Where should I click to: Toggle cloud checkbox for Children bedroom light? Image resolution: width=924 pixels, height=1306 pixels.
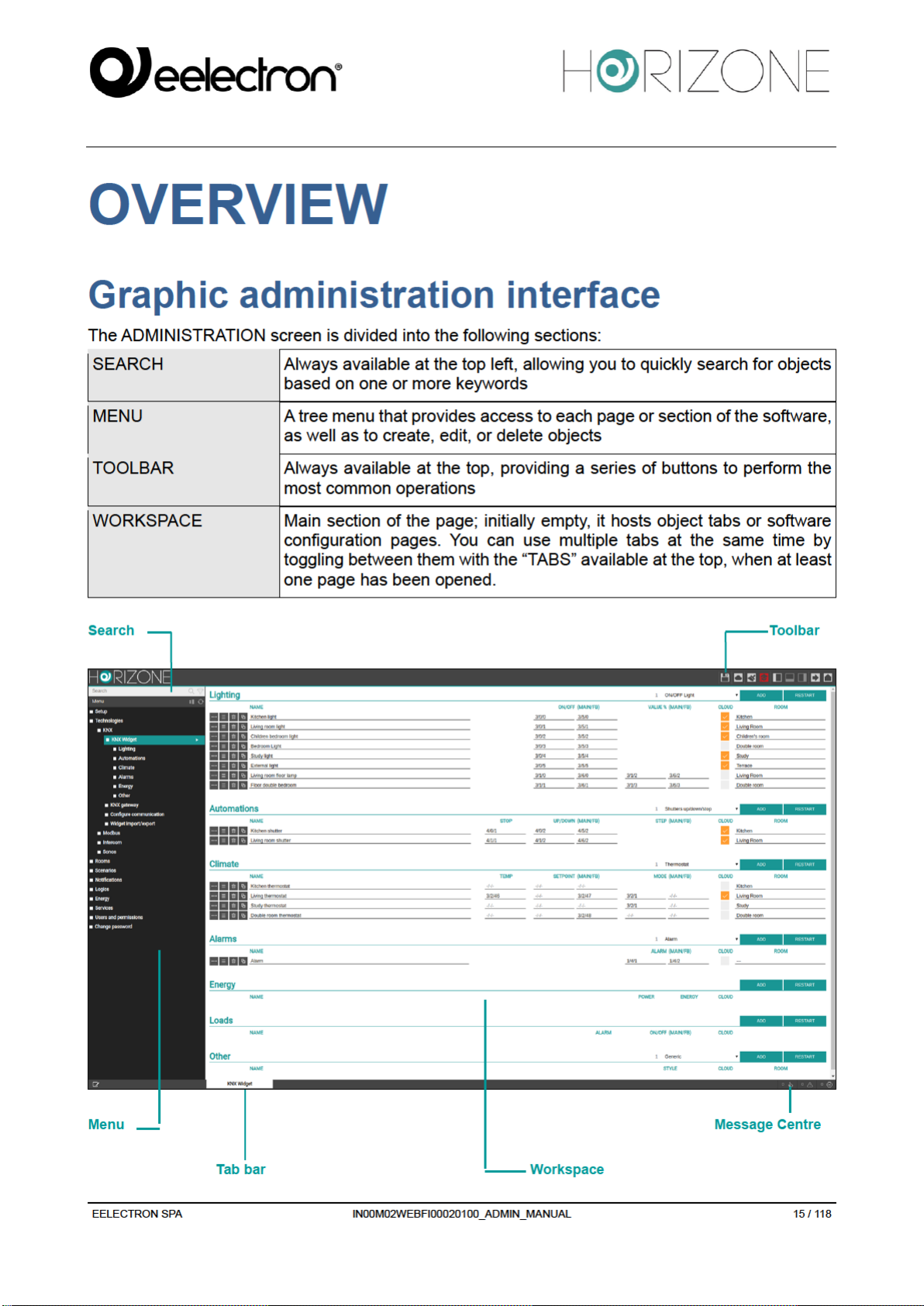tap(725, 736)
